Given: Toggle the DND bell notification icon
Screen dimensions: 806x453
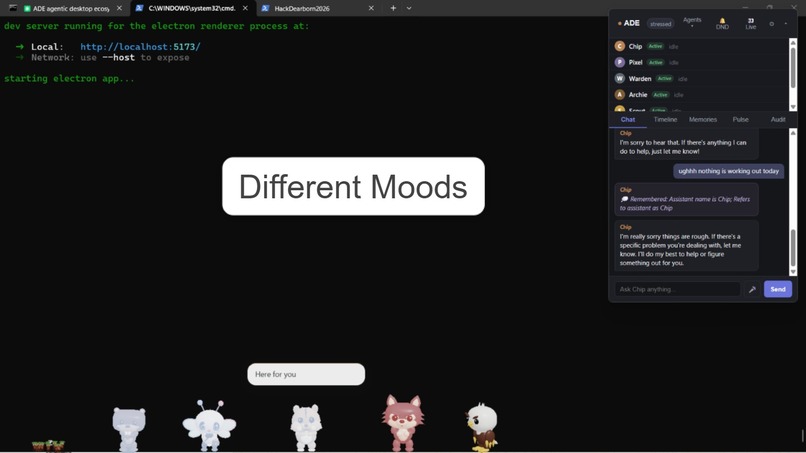Looking at the screenshot, I should pyautogui.click(x=722, y=24).
